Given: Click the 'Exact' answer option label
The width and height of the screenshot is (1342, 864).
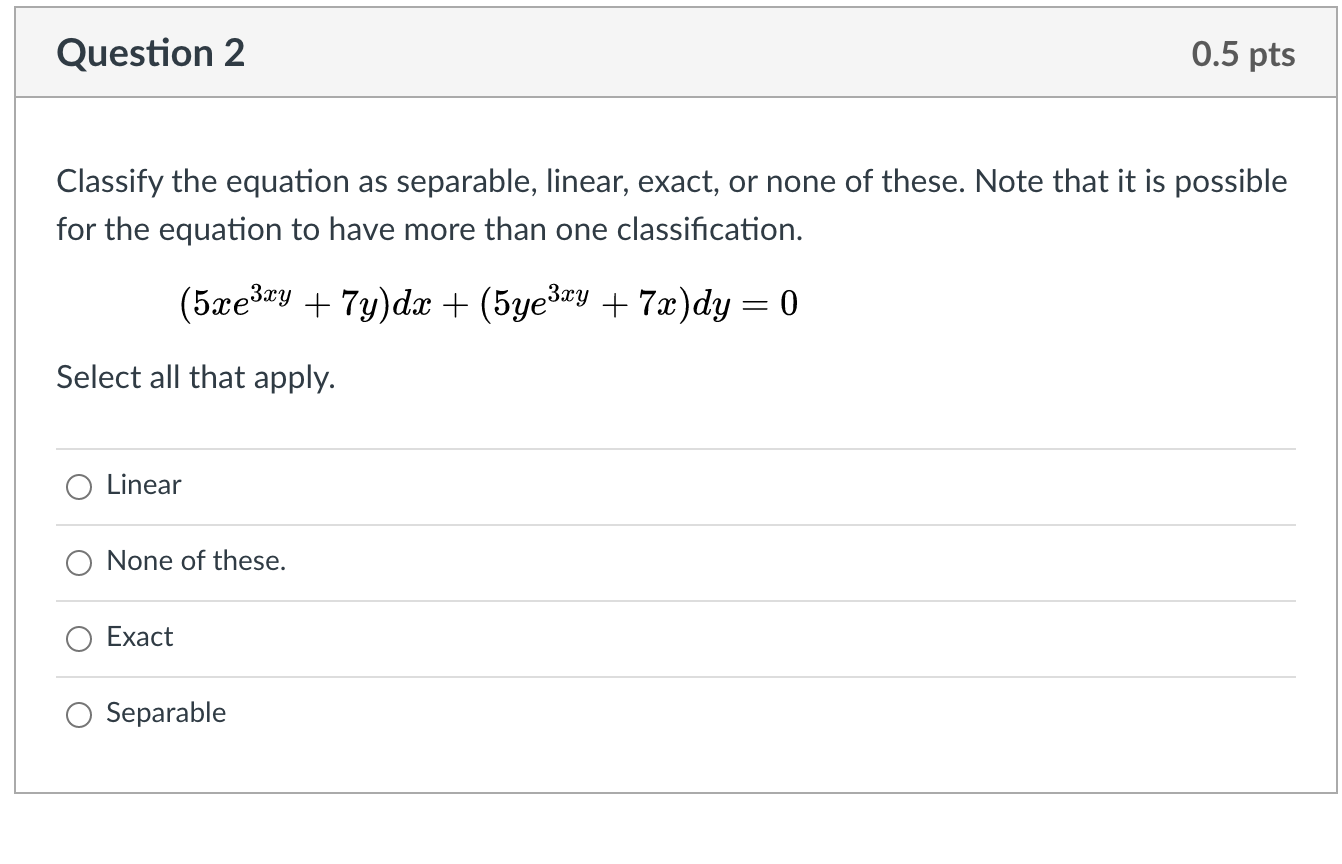Looking at the screenshot, I should pos(140,637).
